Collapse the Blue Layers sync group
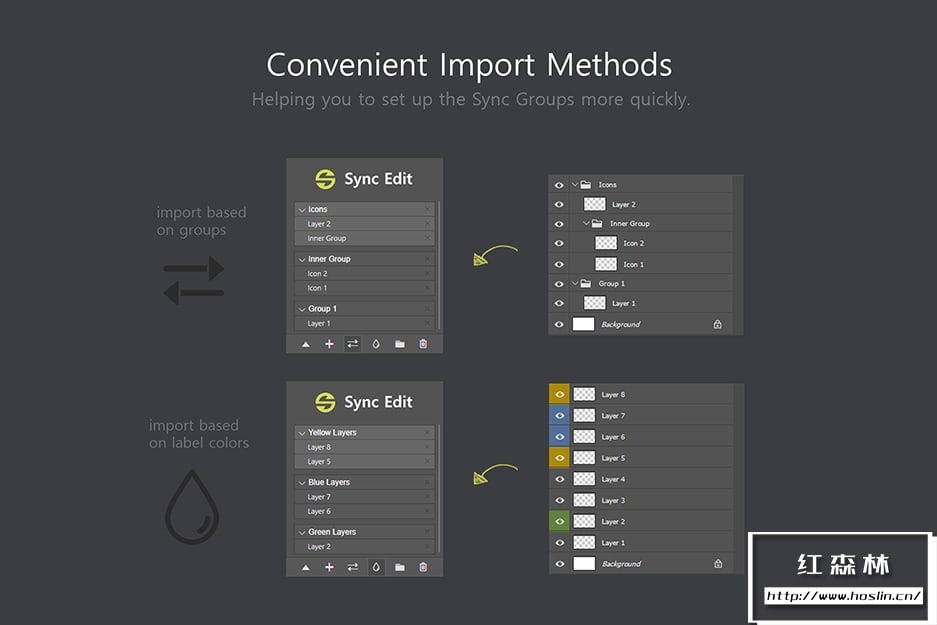 [x=301, y=482]
